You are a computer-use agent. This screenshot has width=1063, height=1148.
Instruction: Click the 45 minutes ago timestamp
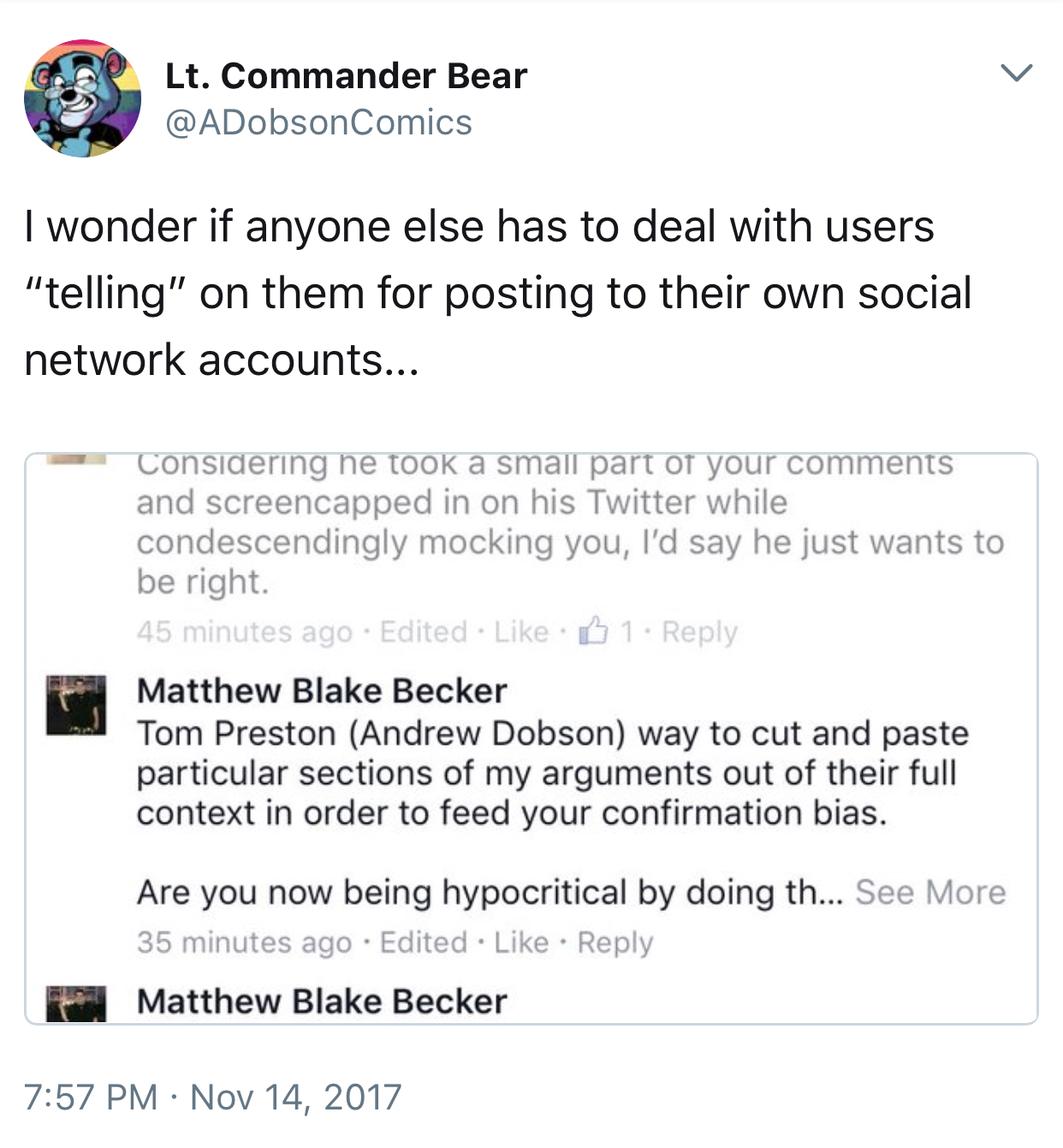(x=245, y=632)
